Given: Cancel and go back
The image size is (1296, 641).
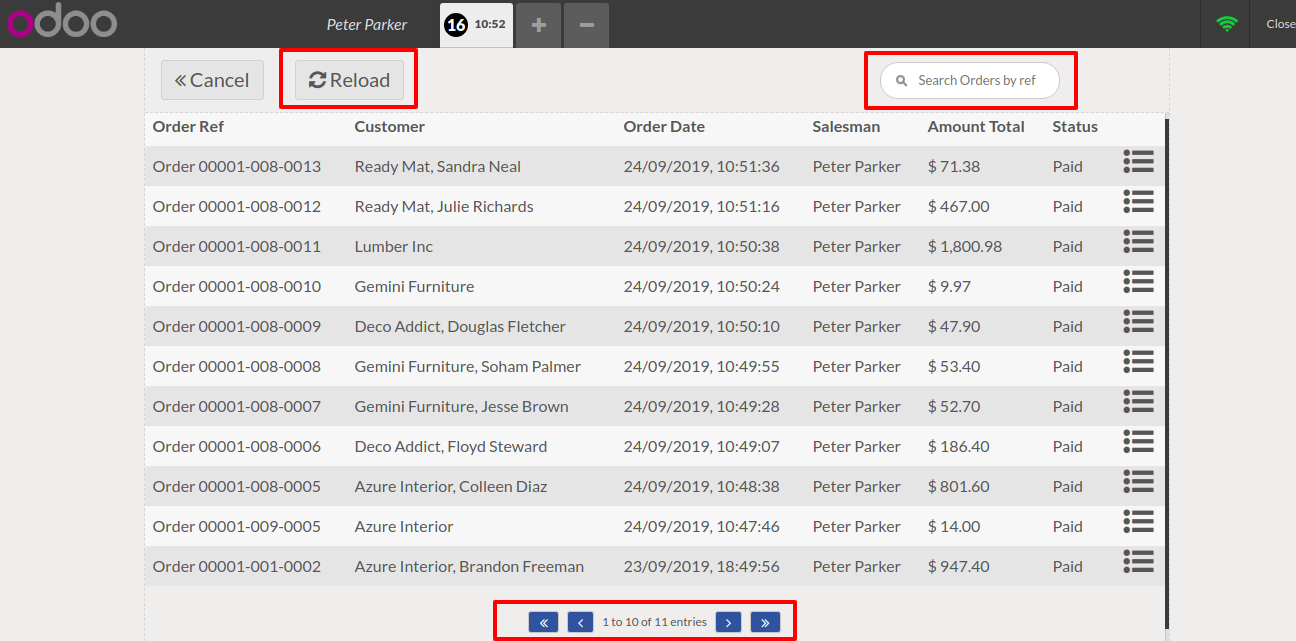Looking at the screenshot, I should (212, 81).
